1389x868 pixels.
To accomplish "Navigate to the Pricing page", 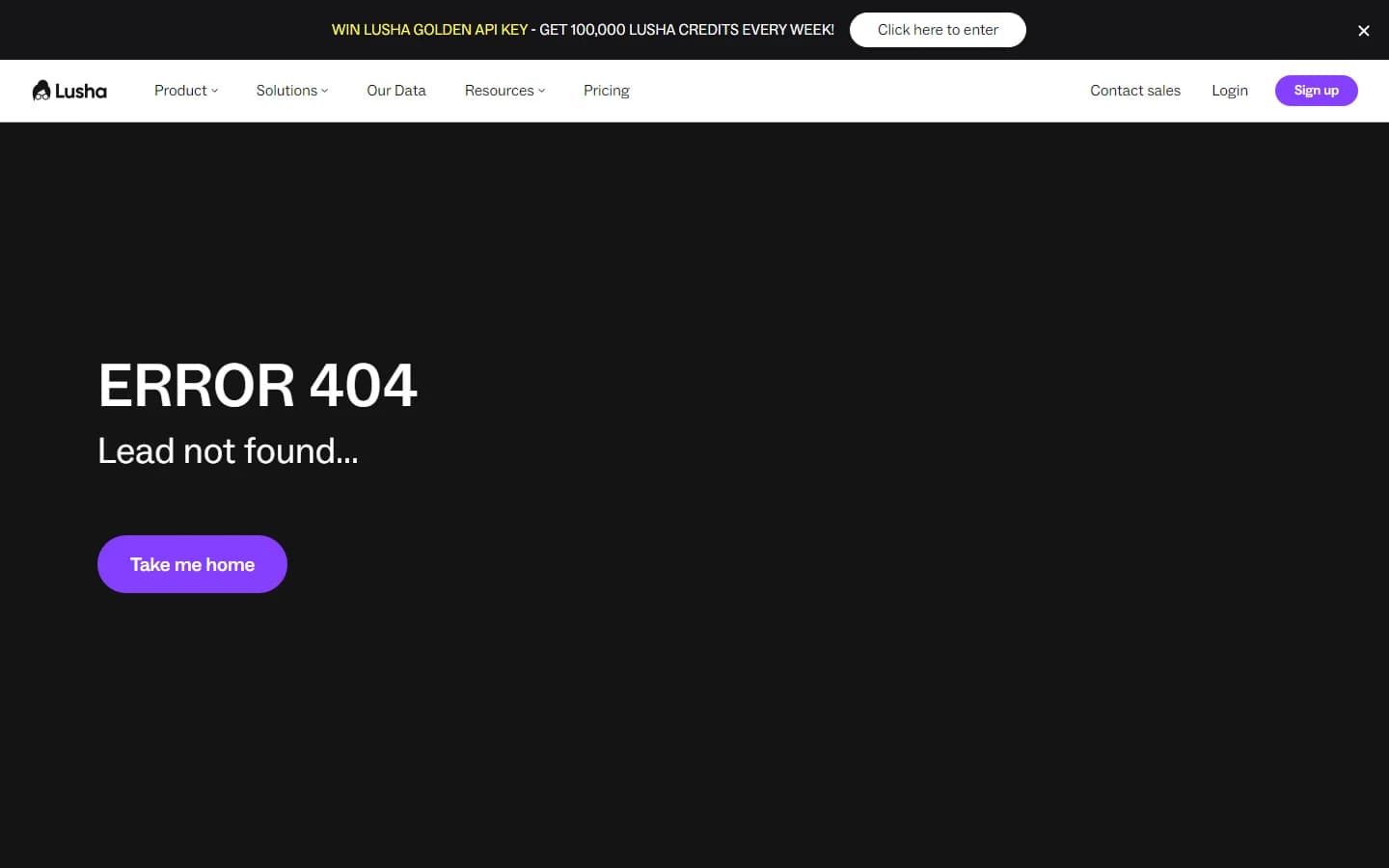I will coord(606,91).
